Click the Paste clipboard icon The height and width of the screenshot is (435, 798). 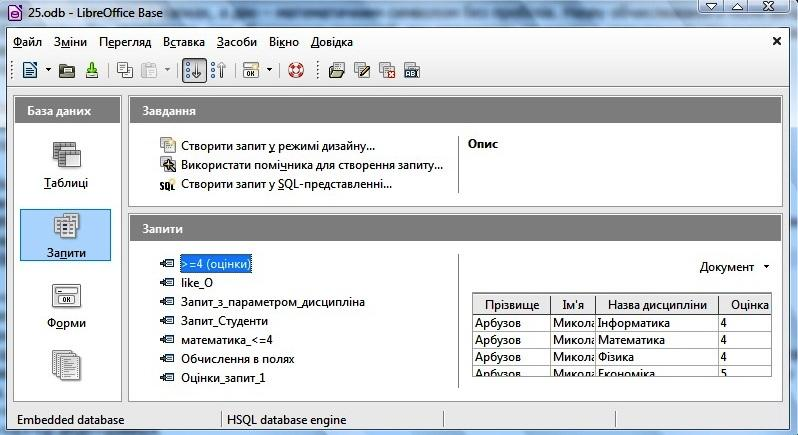tap(149, 70)
